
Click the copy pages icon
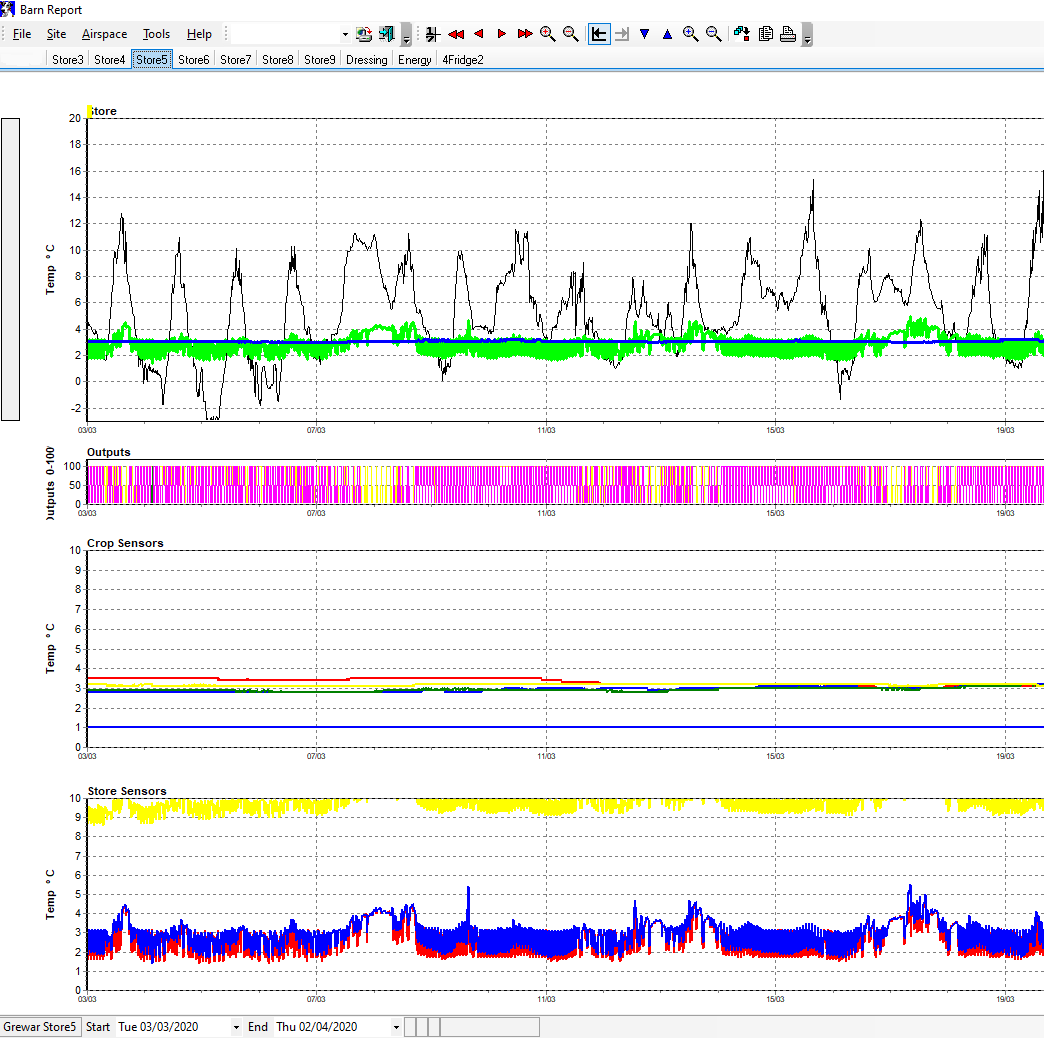click(x=766, y=34)
